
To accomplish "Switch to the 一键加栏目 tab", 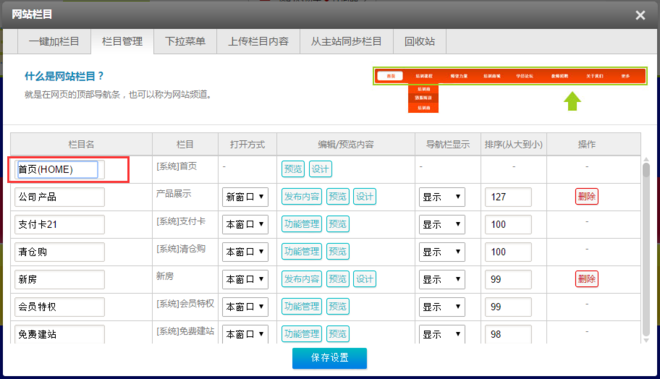I will point(54,41).
